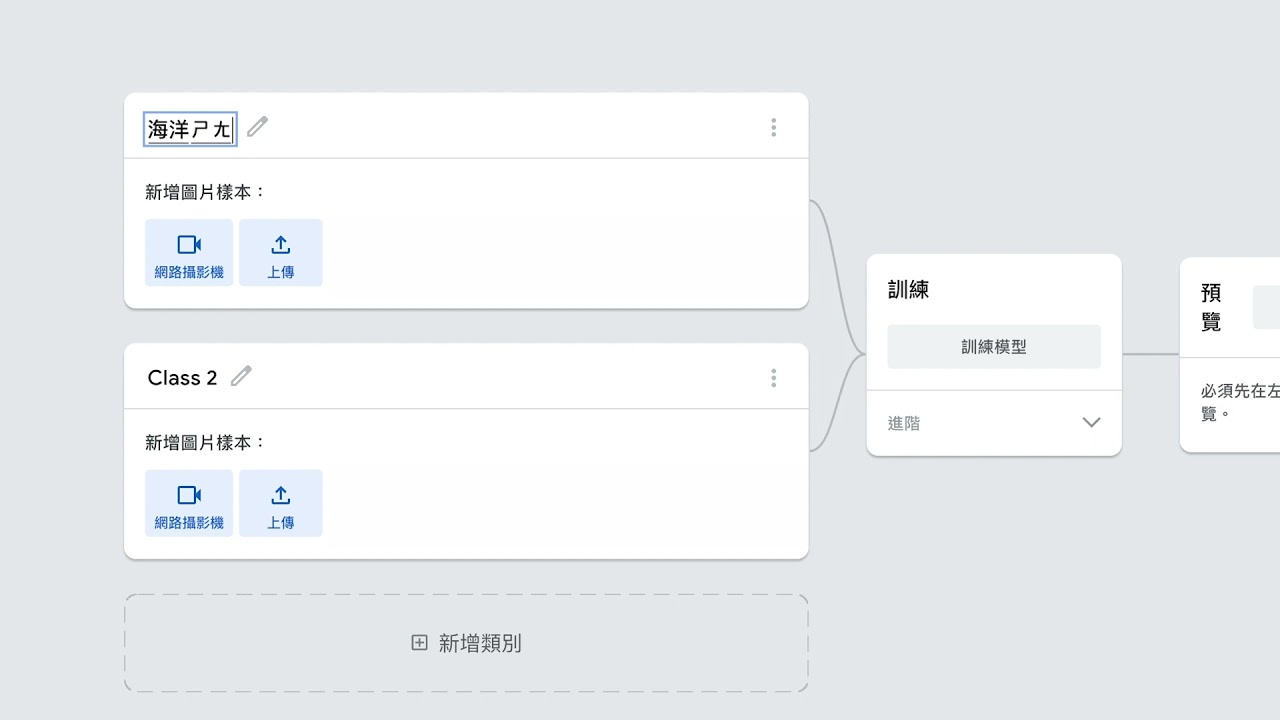Viewport: 1280px width, 720px height.
Task: Click the 新增圖片樣本 label in the Class 2 card
Action: pyautogui.click(x=206, y=442)
